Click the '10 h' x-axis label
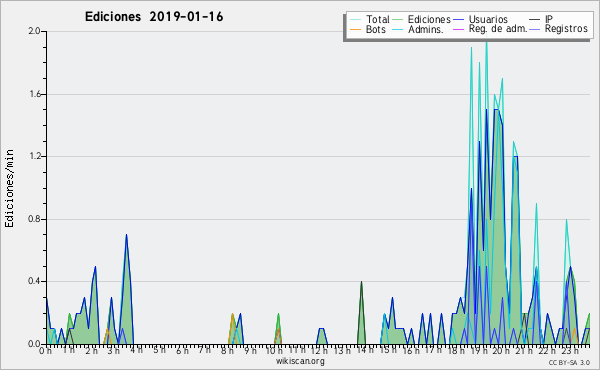 274,351
